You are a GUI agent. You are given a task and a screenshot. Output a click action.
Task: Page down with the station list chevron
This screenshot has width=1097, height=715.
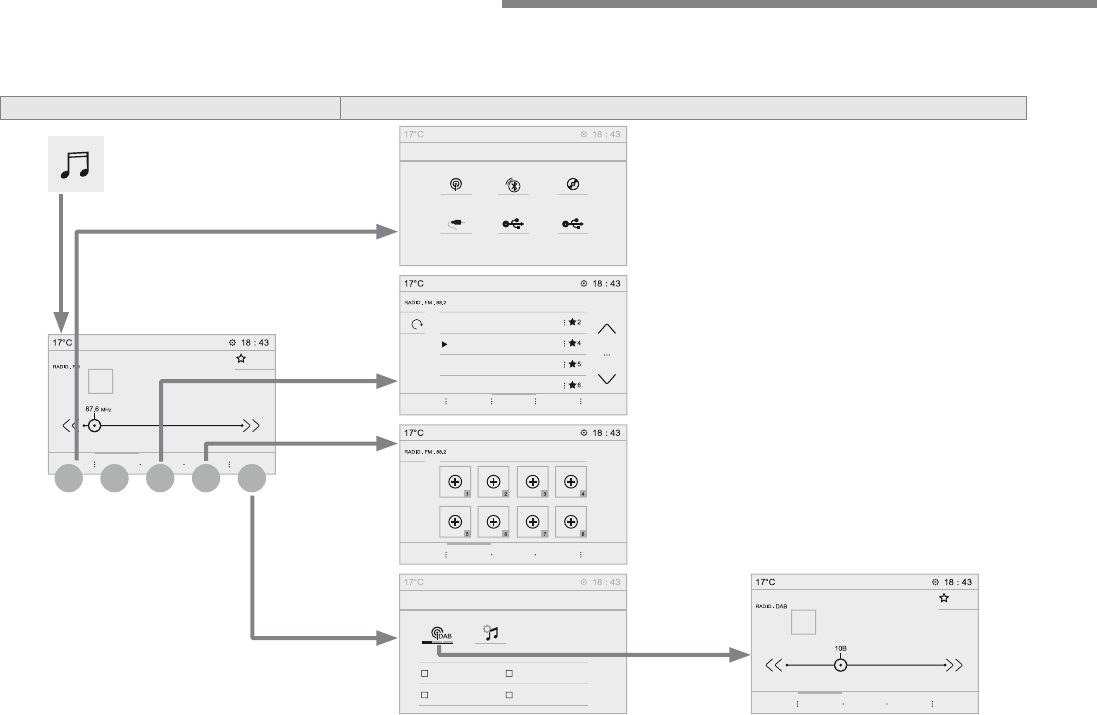(607, 379)
